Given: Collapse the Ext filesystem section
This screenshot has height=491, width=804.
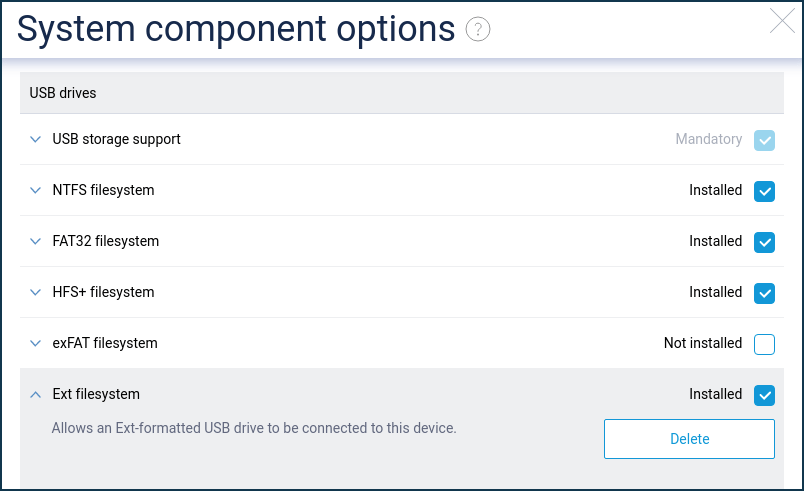Looking at the screenshot, I should point(36,395).
